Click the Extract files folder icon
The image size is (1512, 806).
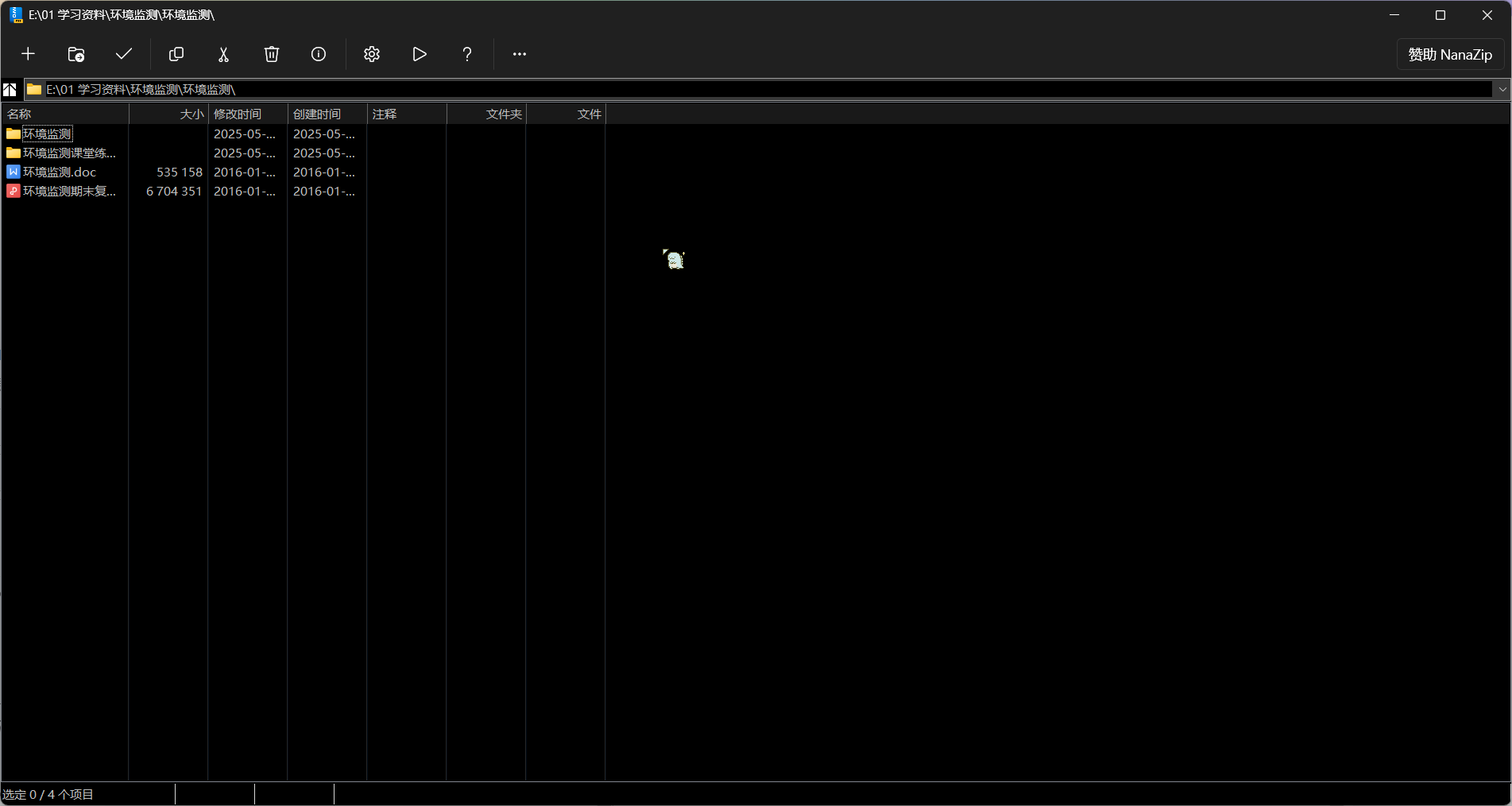coord(76,54)
